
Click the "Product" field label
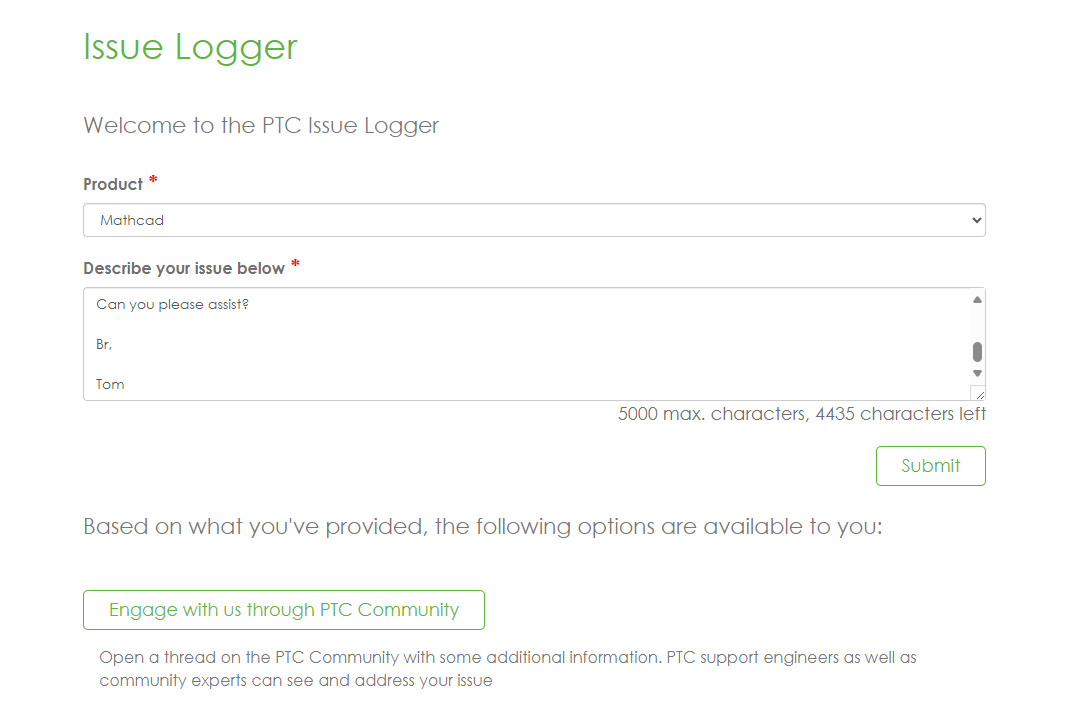click(113, 184)
